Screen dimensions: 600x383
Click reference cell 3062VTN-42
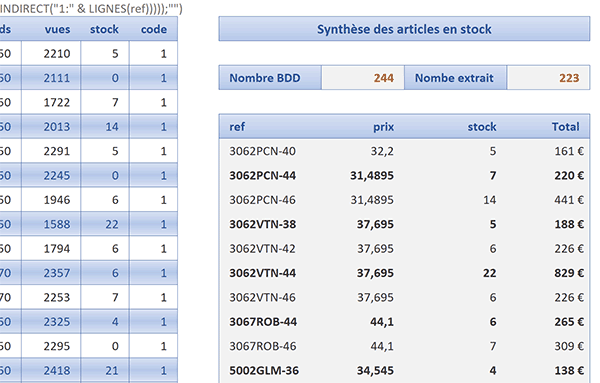pos(262,249)
